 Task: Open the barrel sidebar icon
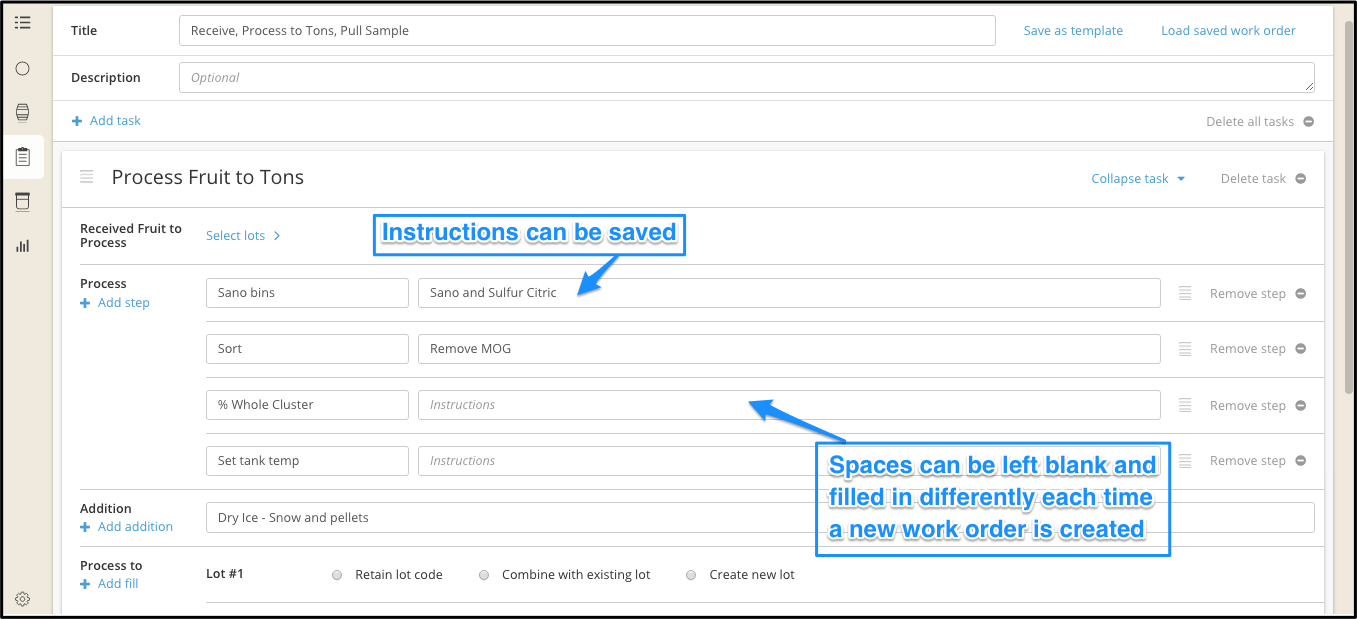click(x=22, y=112)
